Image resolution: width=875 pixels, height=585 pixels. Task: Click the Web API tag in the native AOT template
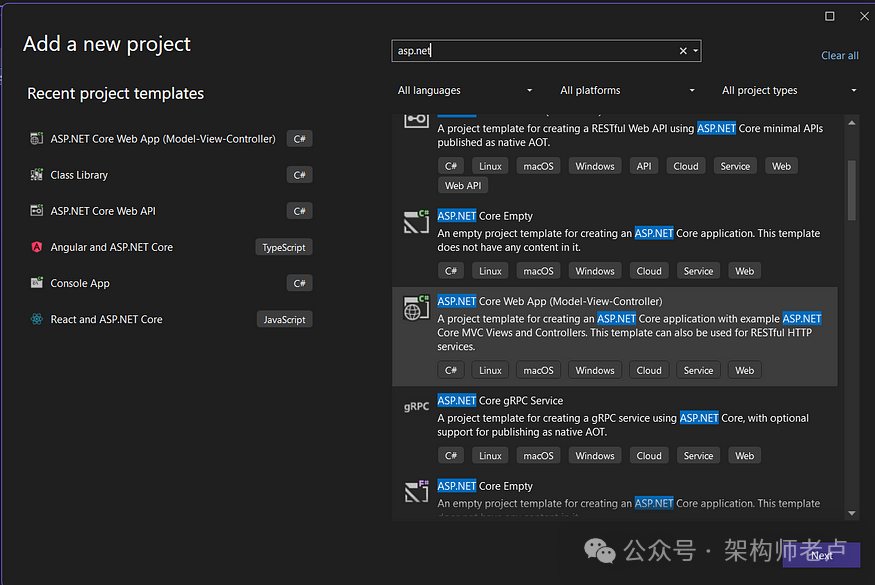463,185
